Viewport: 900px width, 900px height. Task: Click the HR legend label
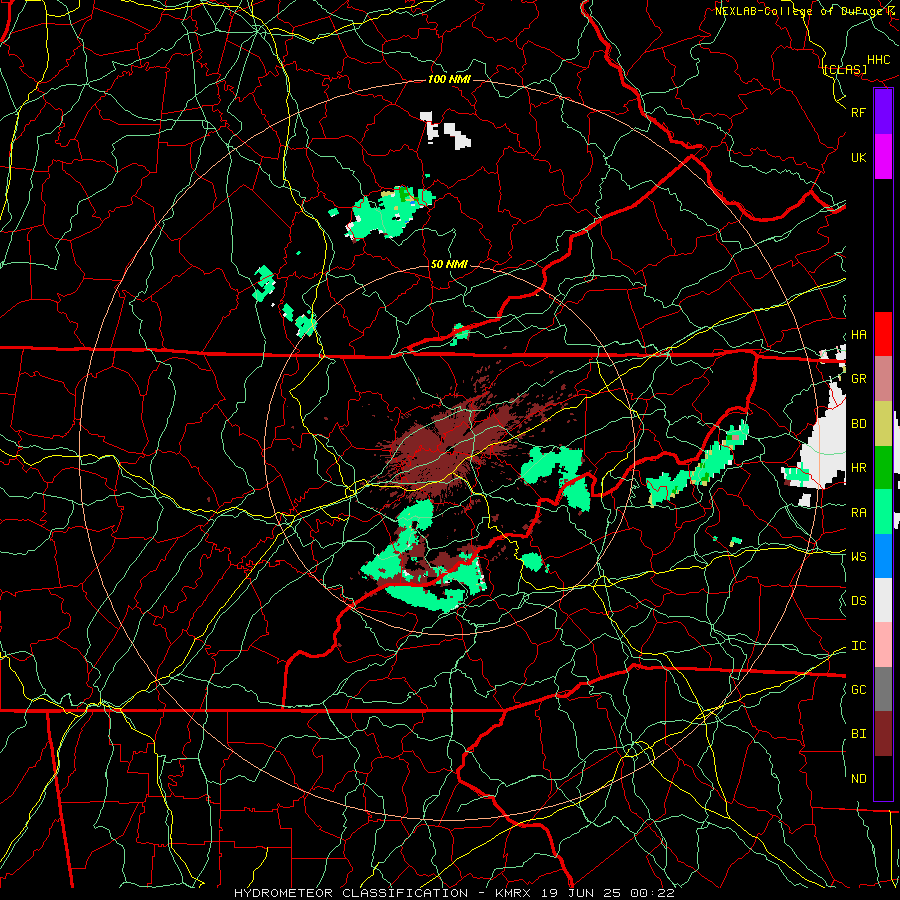(859, 468)
